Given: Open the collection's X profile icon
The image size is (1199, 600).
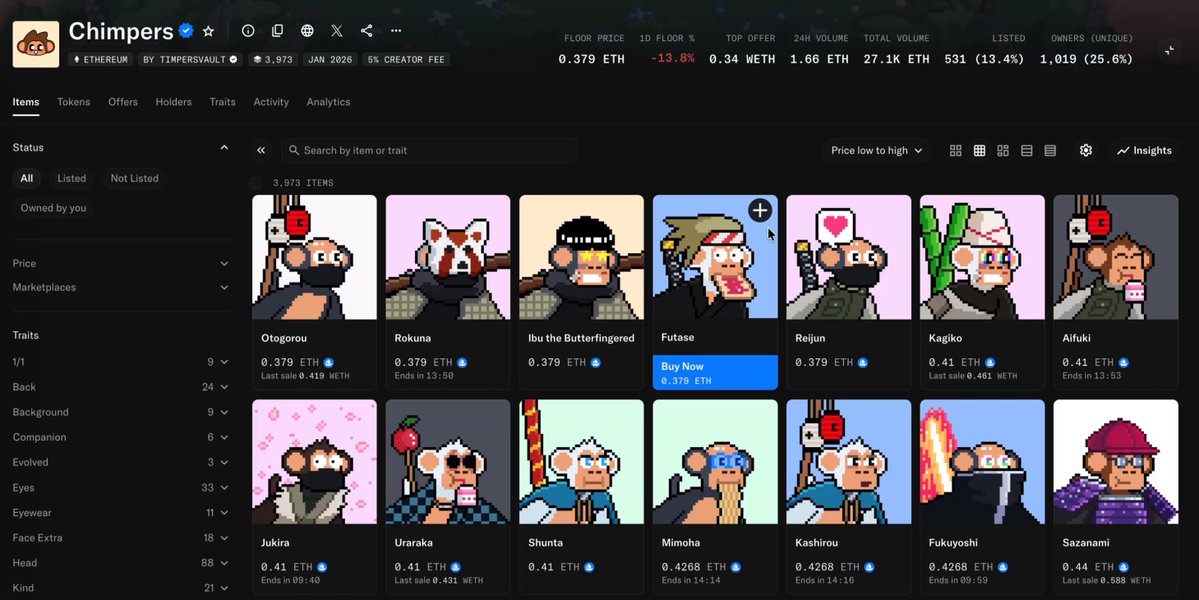Looking at the screenshot, I should [x=337, y=31].
